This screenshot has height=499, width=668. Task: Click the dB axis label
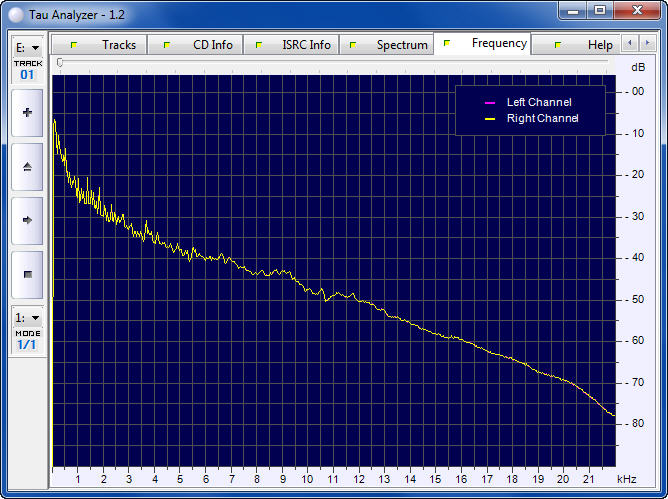pos(638,67)
